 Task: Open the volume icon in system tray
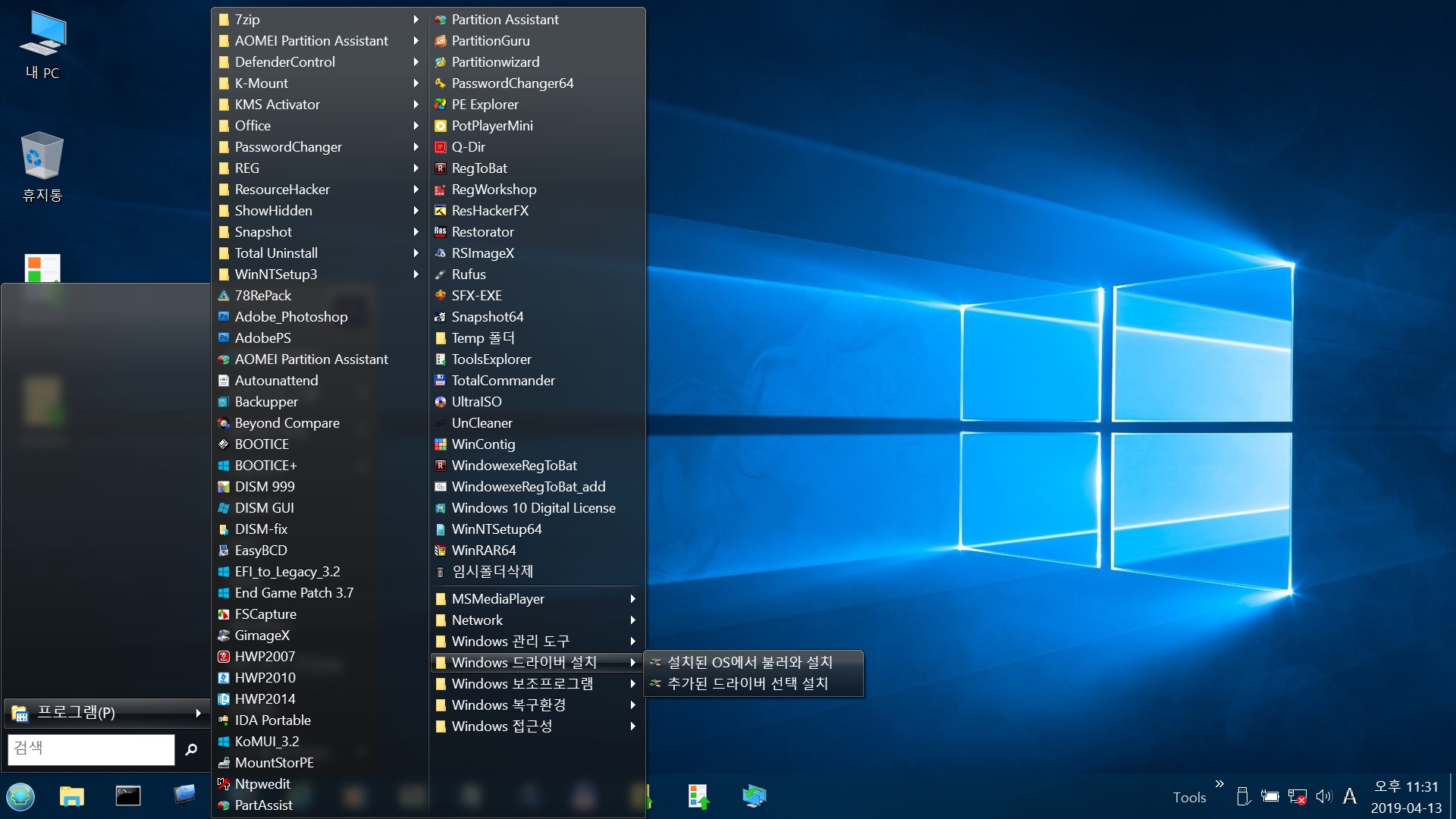click(x=1324, y=796)
